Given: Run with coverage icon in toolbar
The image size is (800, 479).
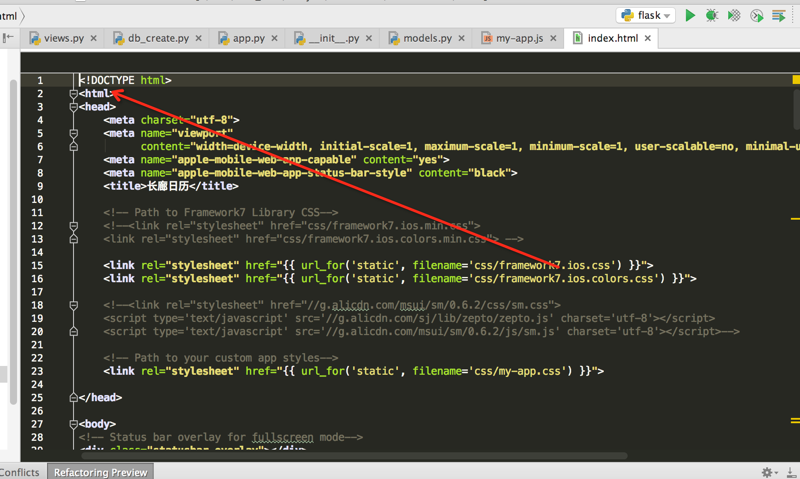Looking at the screenshot, I should (734, 16).
